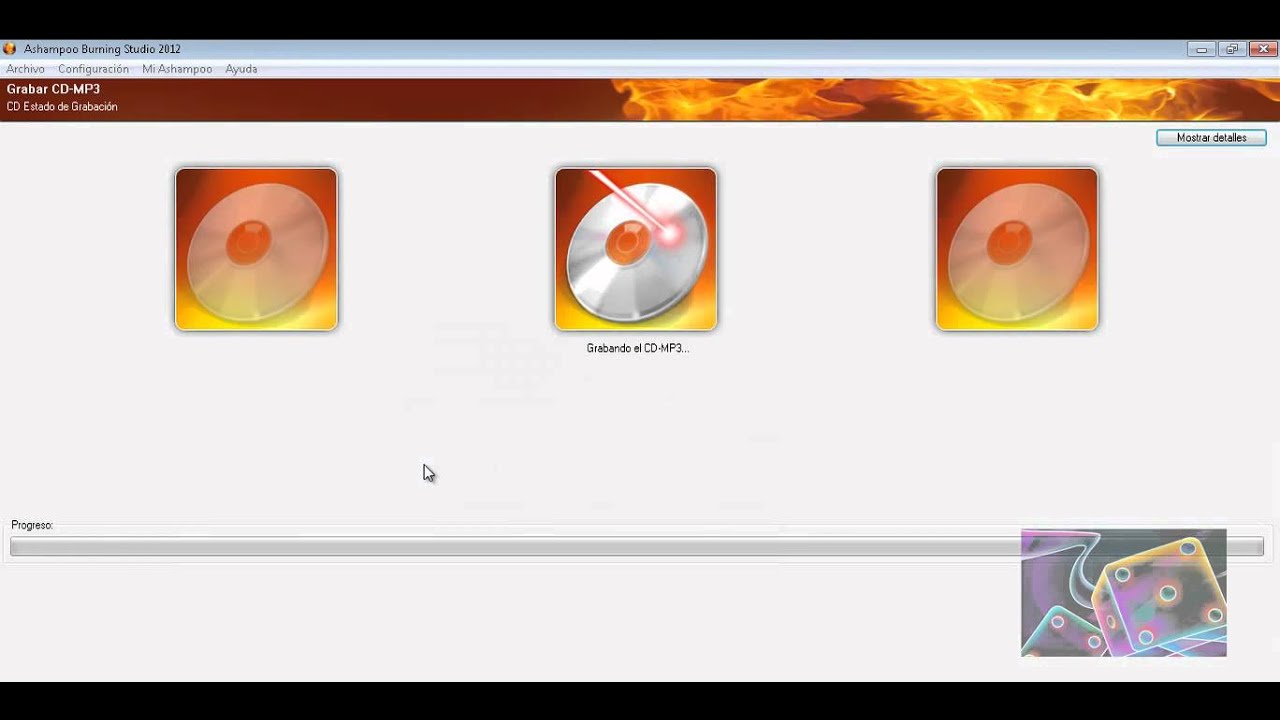Click the dice thumbnail overlay

click(x=1124, y=593)
